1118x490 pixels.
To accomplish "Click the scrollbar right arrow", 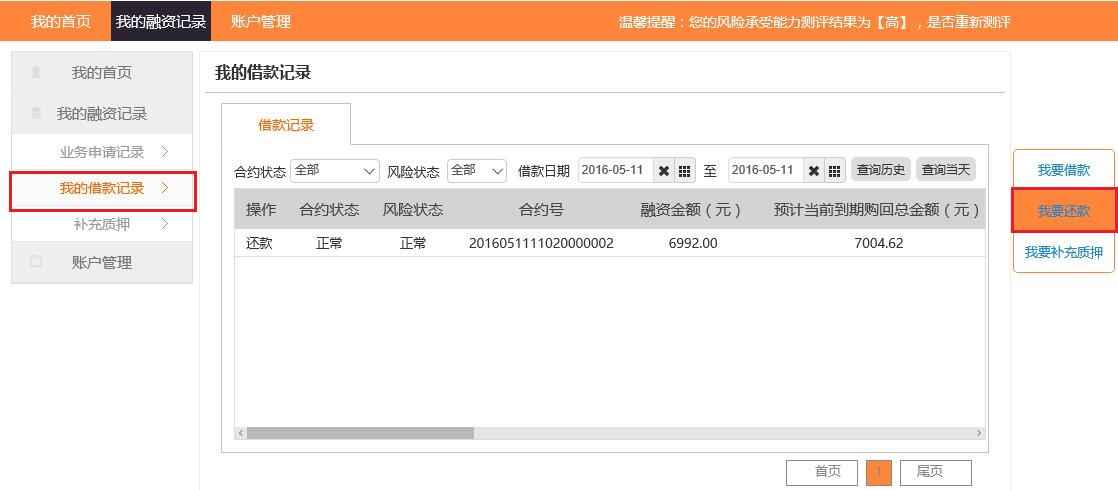I will coord(979,433).
